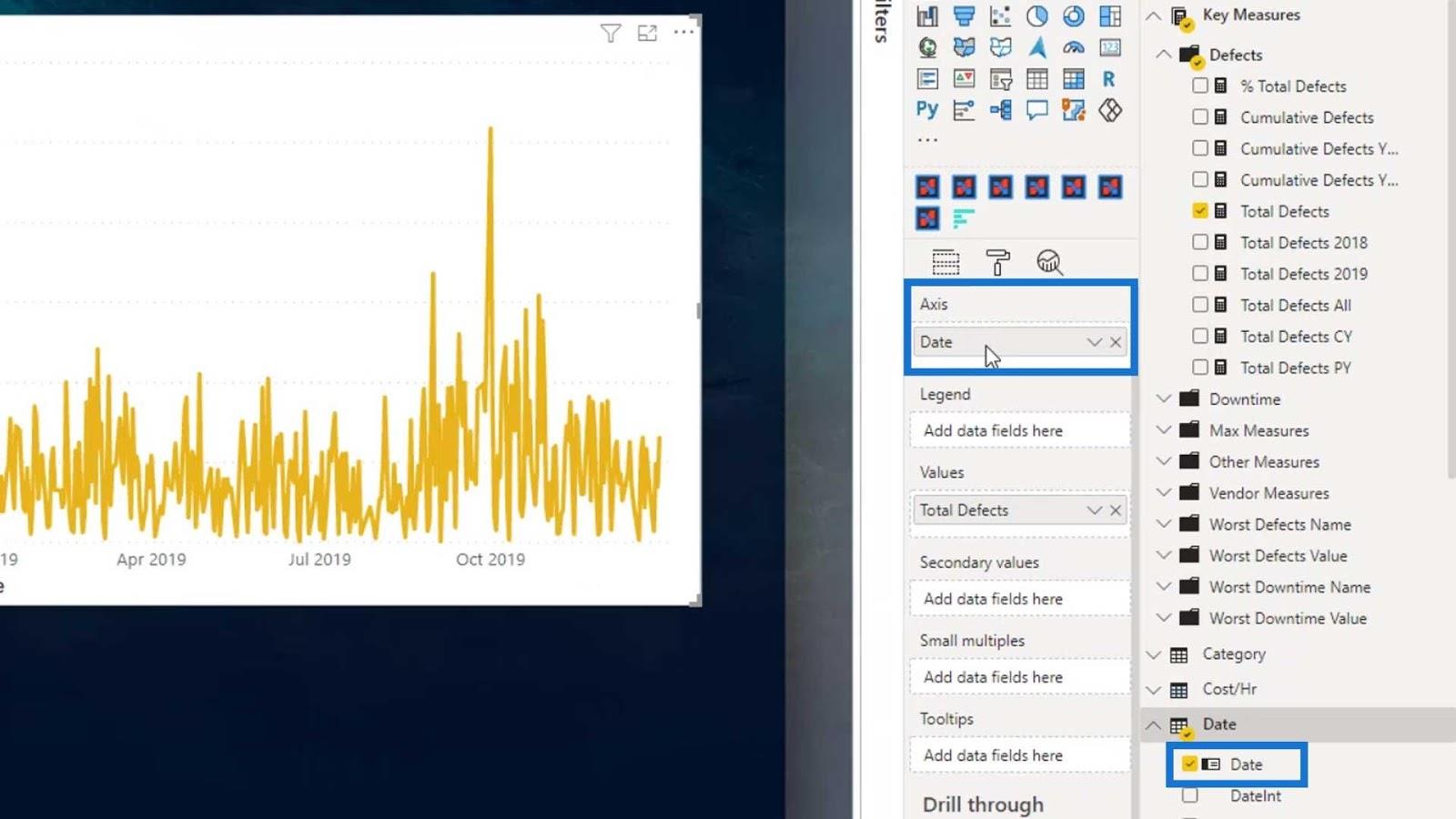Open more options on the chart
1456x819 pixels.
pos(683,32)
